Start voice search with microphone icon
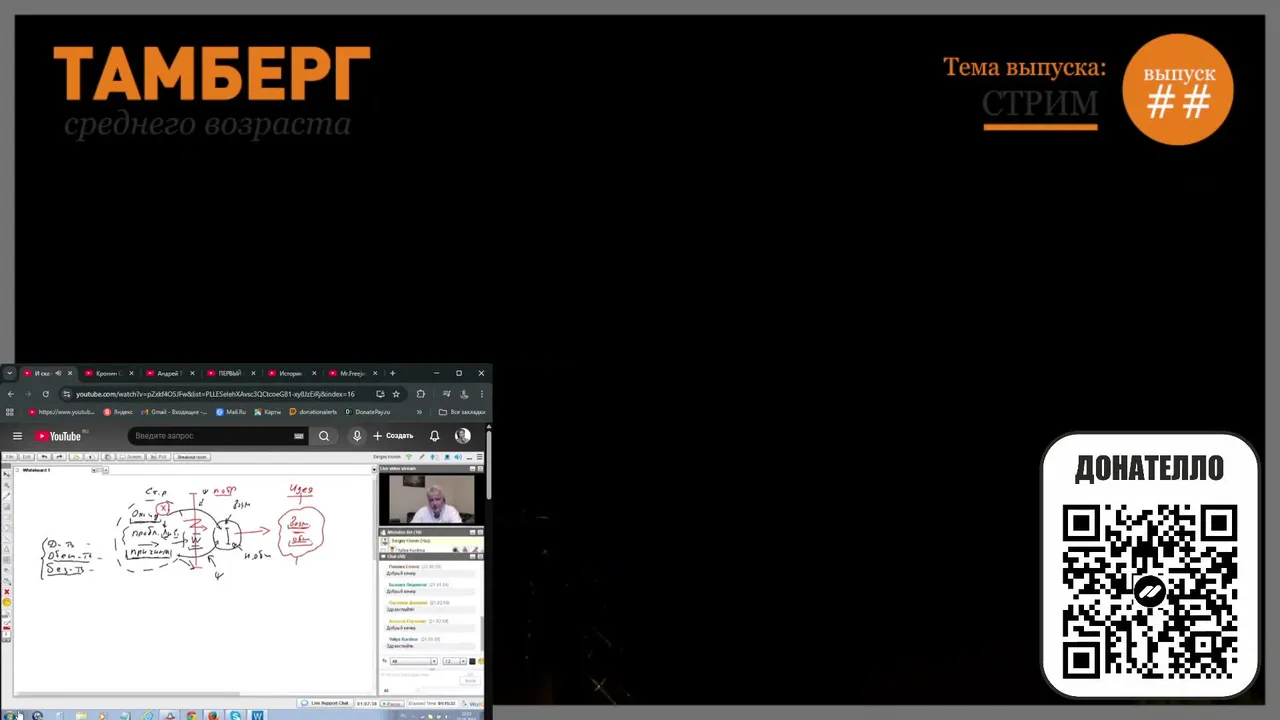1280x720 pixels. click(357, 436)
